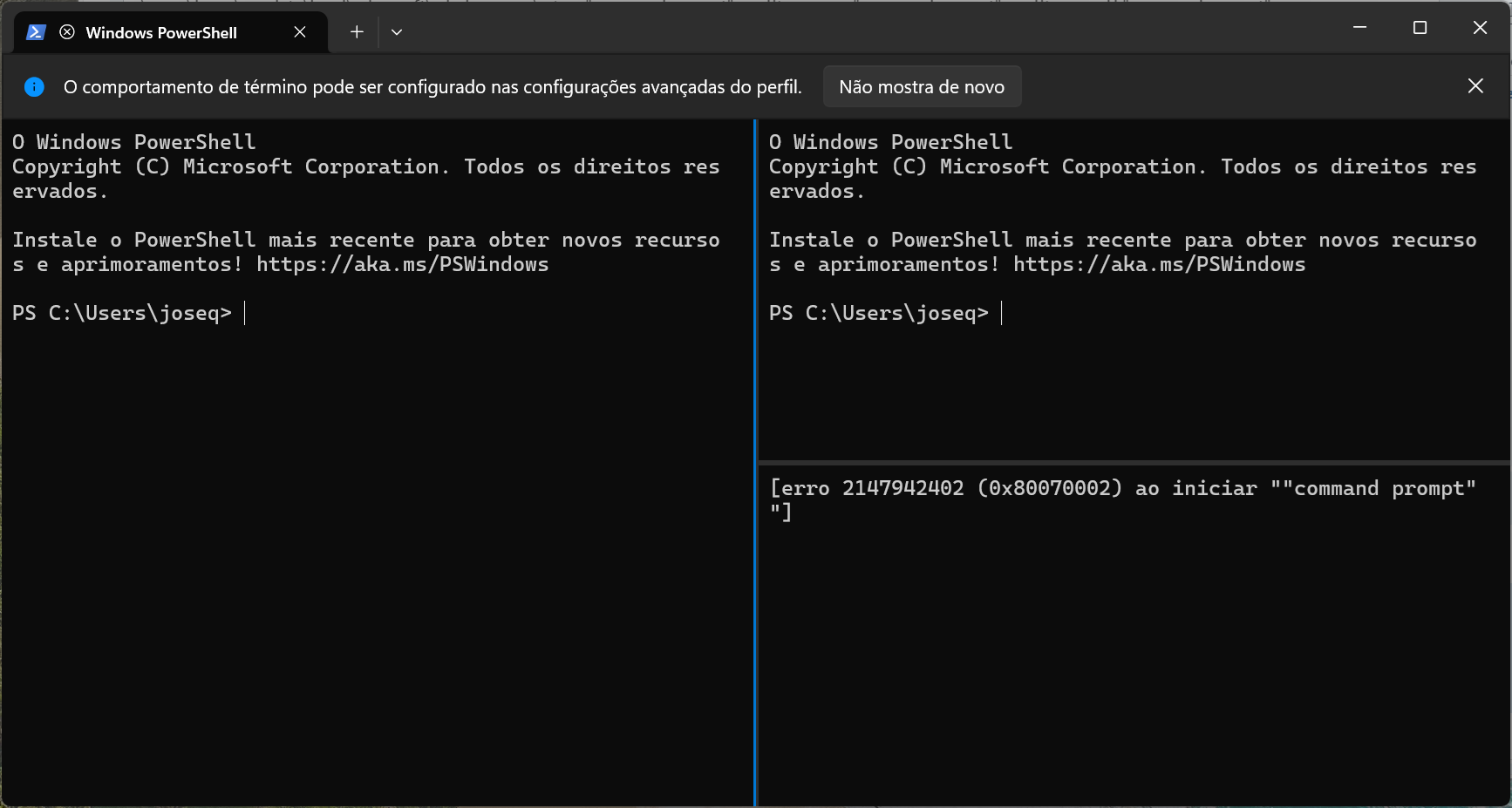Expand the new tab profile dropdown
The width and height of the screenshot is (1512, 808).
pos(397,32)
